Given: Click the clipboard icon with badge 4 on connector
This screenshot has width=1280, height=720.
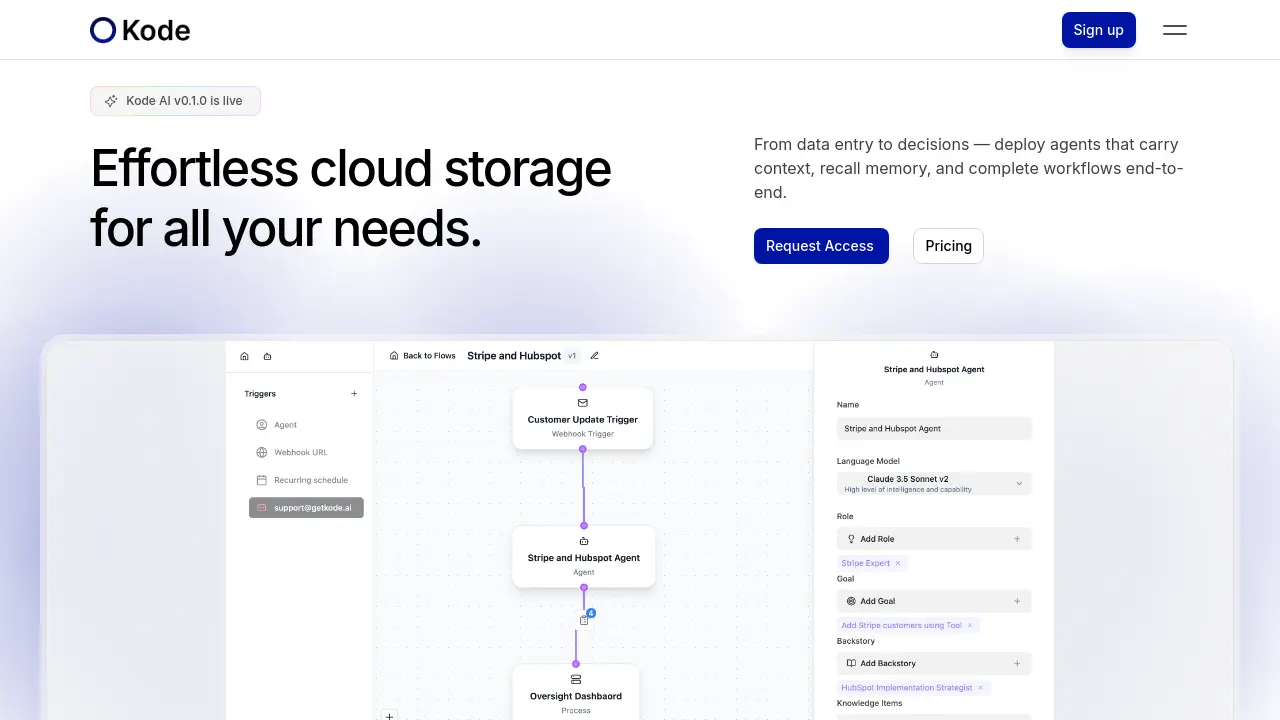Looking at the screenshot, I should pos(584,620).
